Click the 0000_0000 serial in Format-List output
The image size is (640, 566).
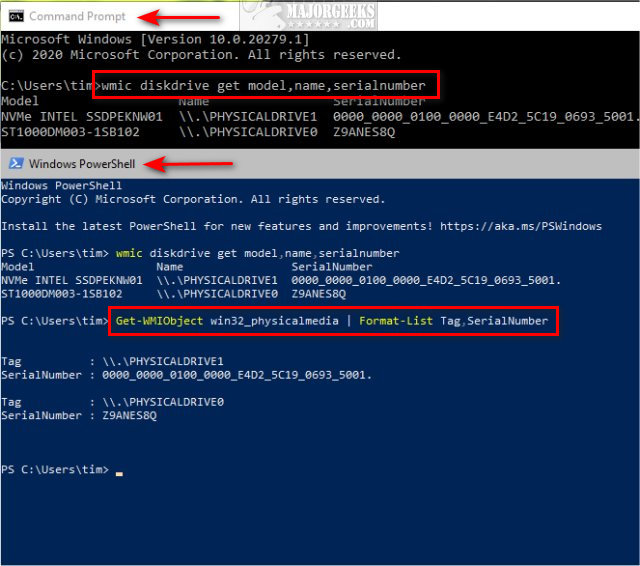237,375
